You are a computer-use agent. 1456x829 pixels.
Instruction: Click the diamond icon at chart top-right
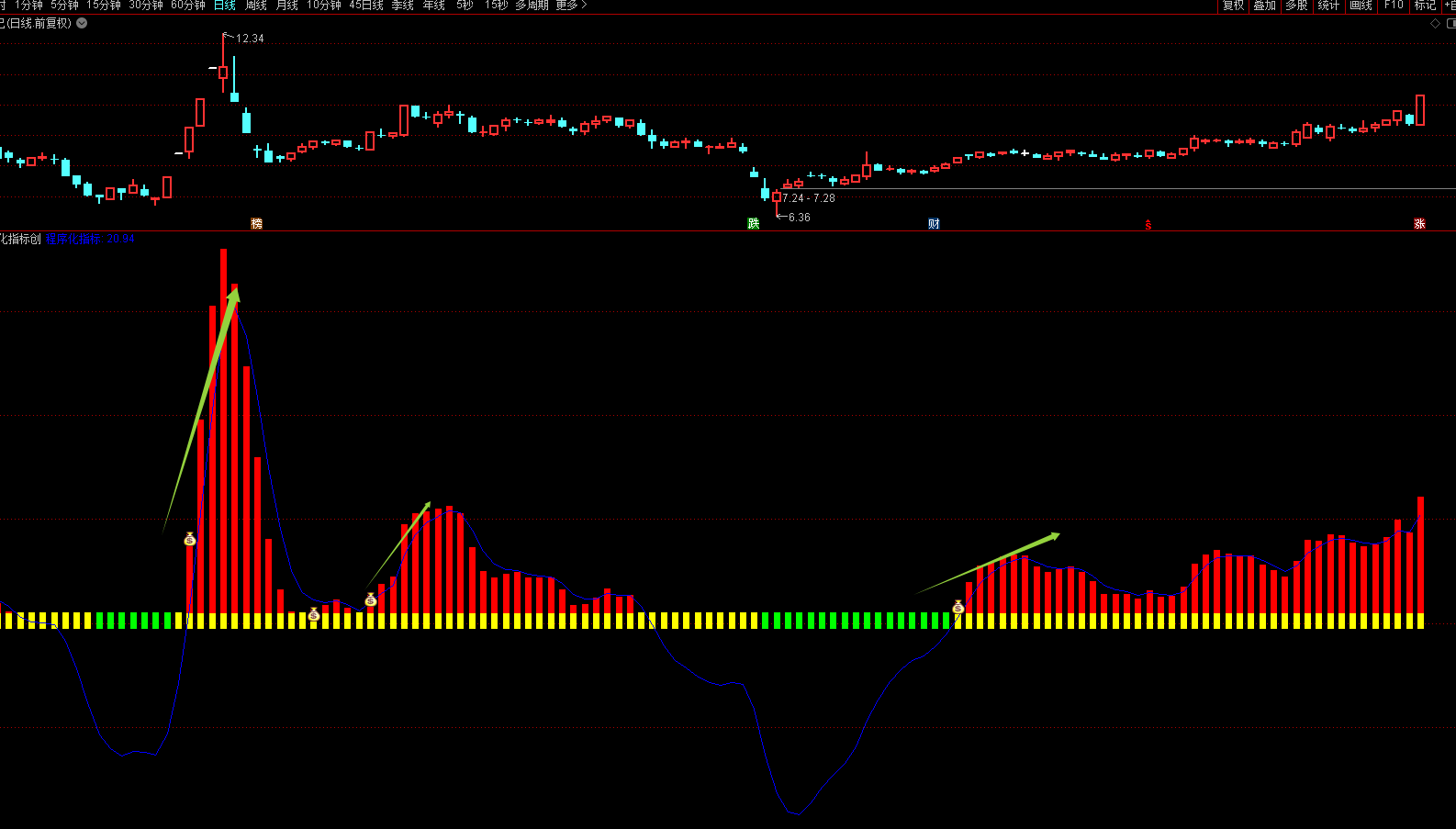click(1435, 24)
